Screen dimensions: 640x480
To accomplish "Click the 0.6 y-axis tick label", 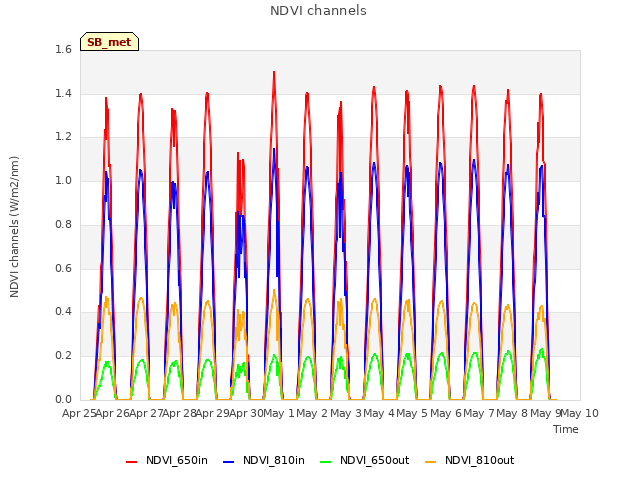I will click(63, 268).
